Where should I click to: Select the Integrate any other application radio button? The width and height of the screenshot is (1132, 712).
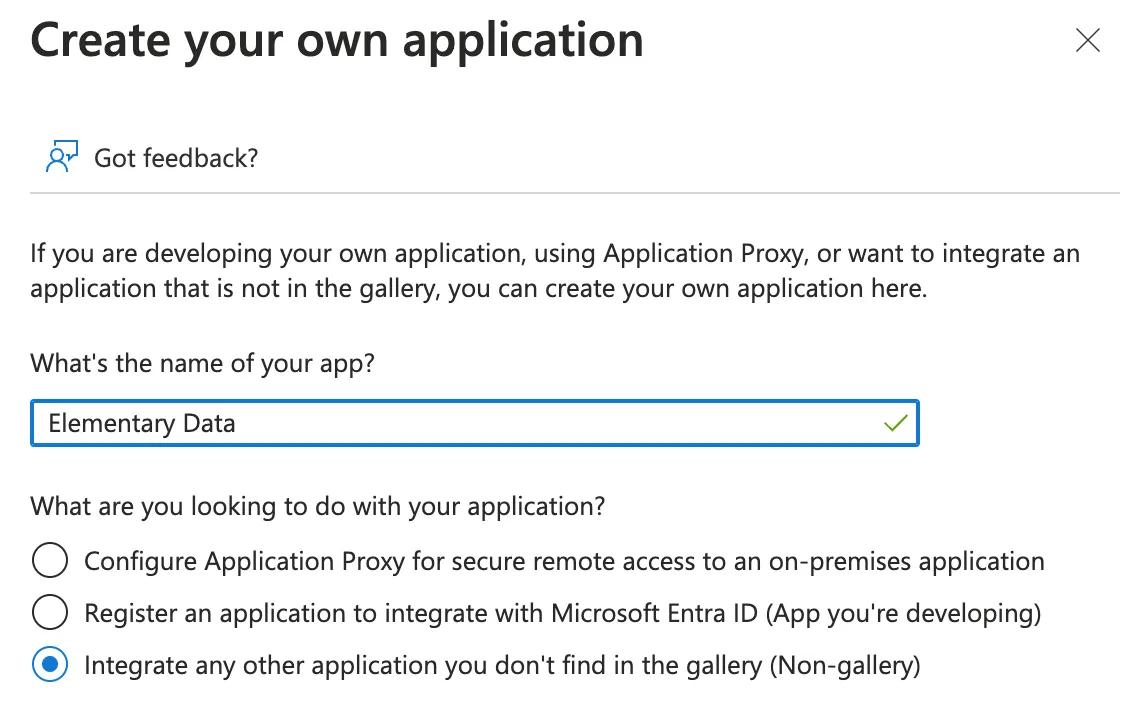pos(50,664)
